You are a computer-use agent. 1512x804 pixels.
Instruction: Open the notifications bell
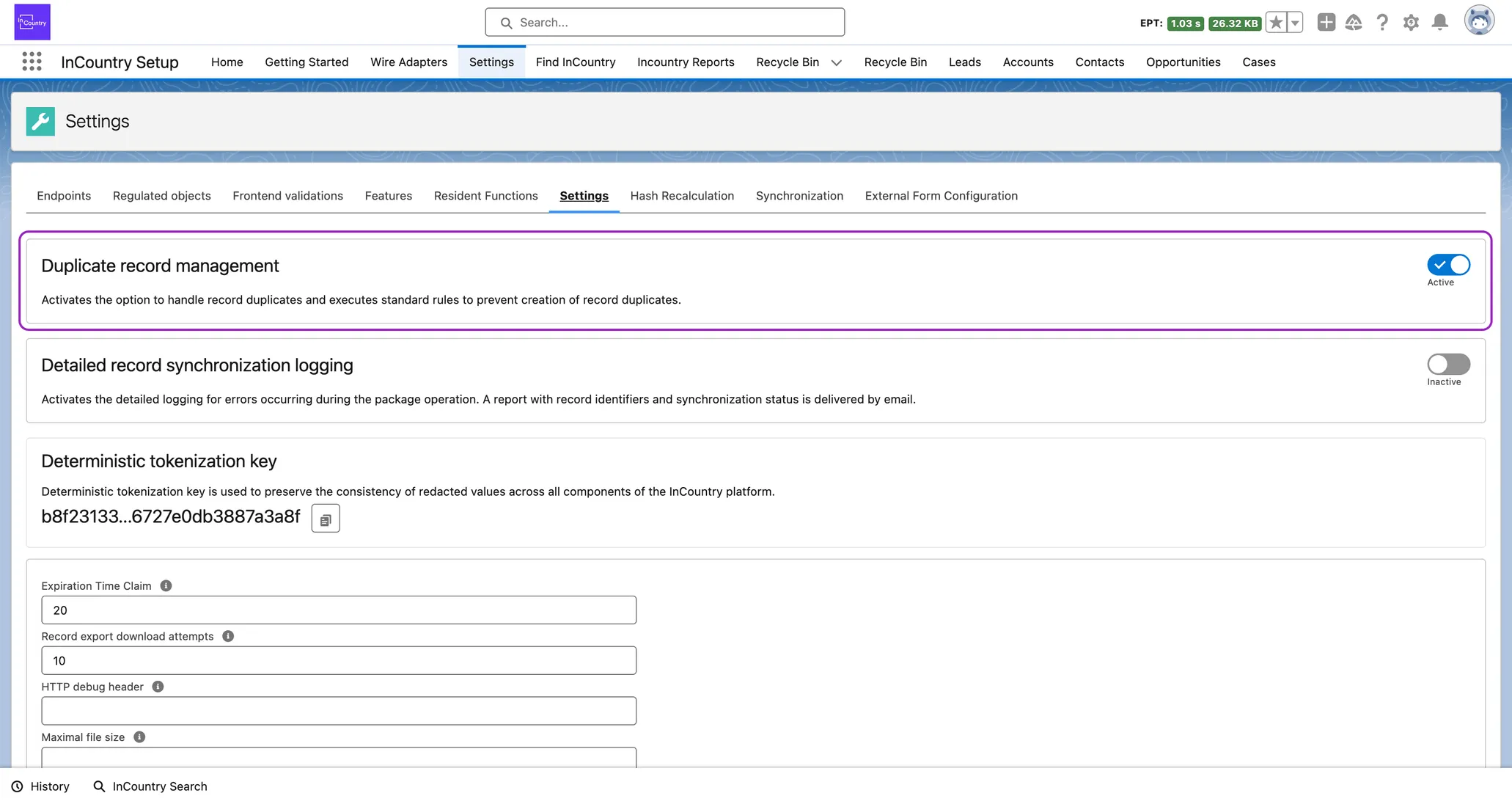coord(1439,23)
